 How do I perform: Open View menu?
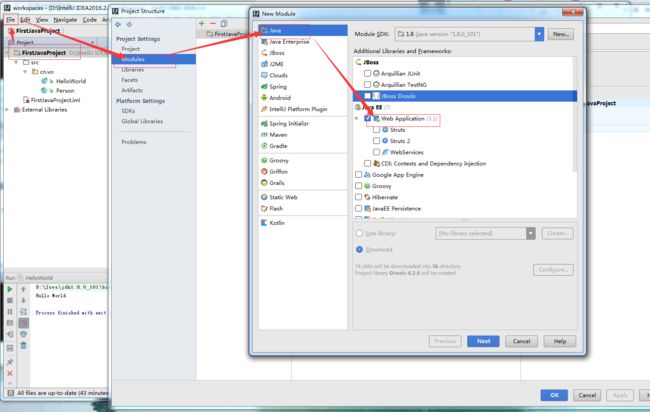[x=41, y=19]
